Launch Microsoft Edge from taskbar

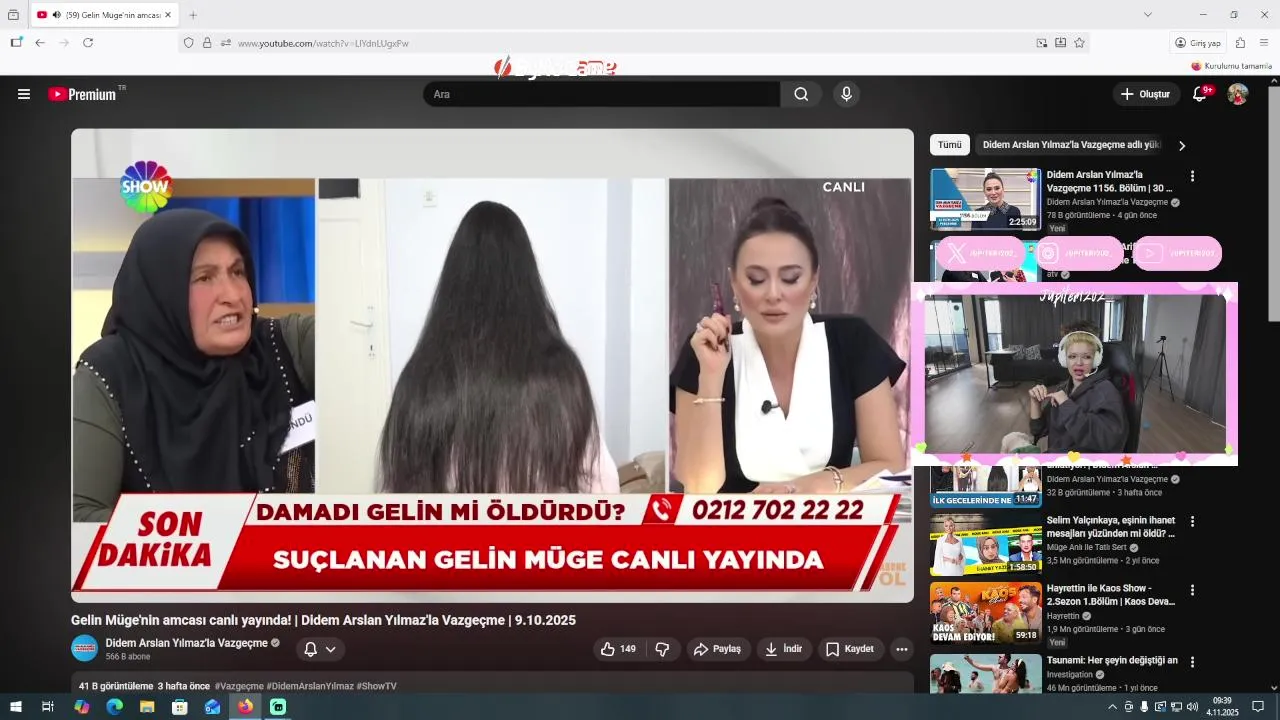click(114, 707)
